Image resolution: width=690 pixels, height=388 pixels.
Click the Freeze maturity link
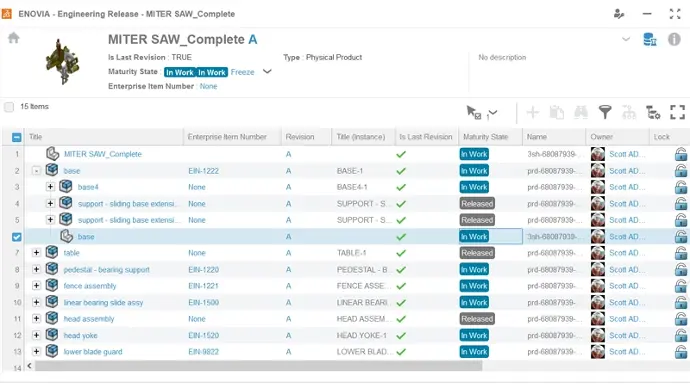(242, 72)
